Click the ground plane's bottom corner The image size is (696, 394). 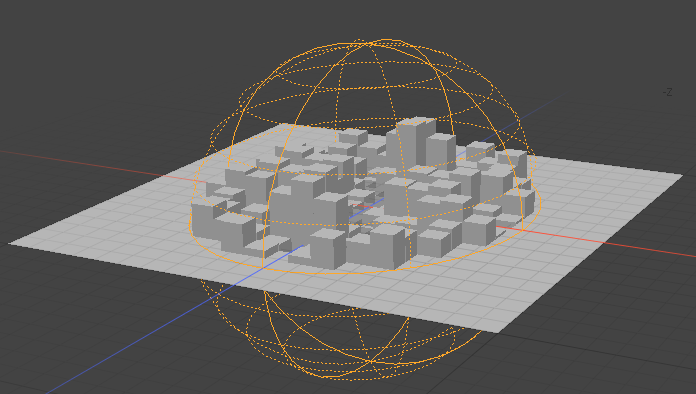coord(498,331)
